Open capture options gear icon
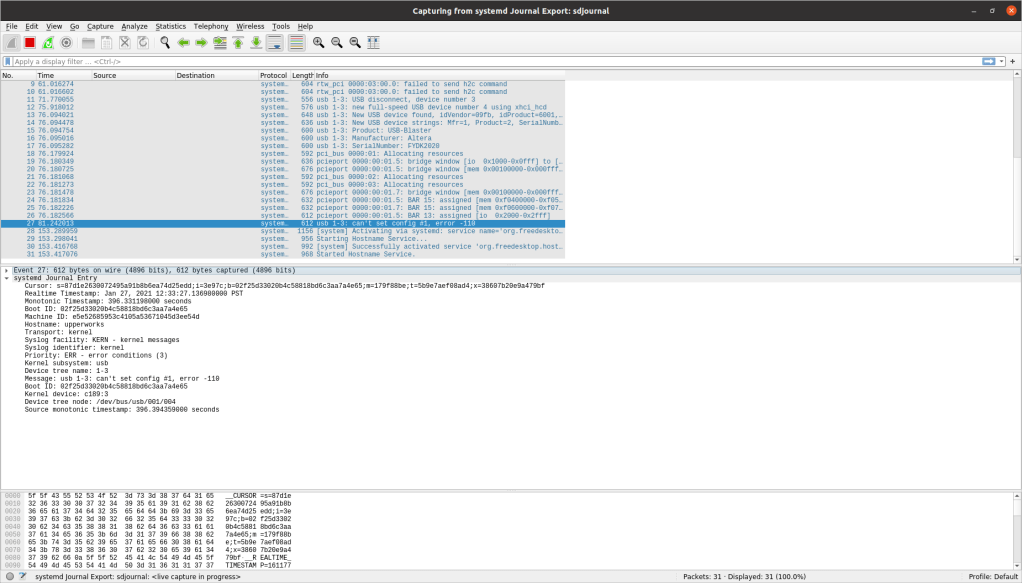Viewport: 1022px width, 583px height. [66, 43]
